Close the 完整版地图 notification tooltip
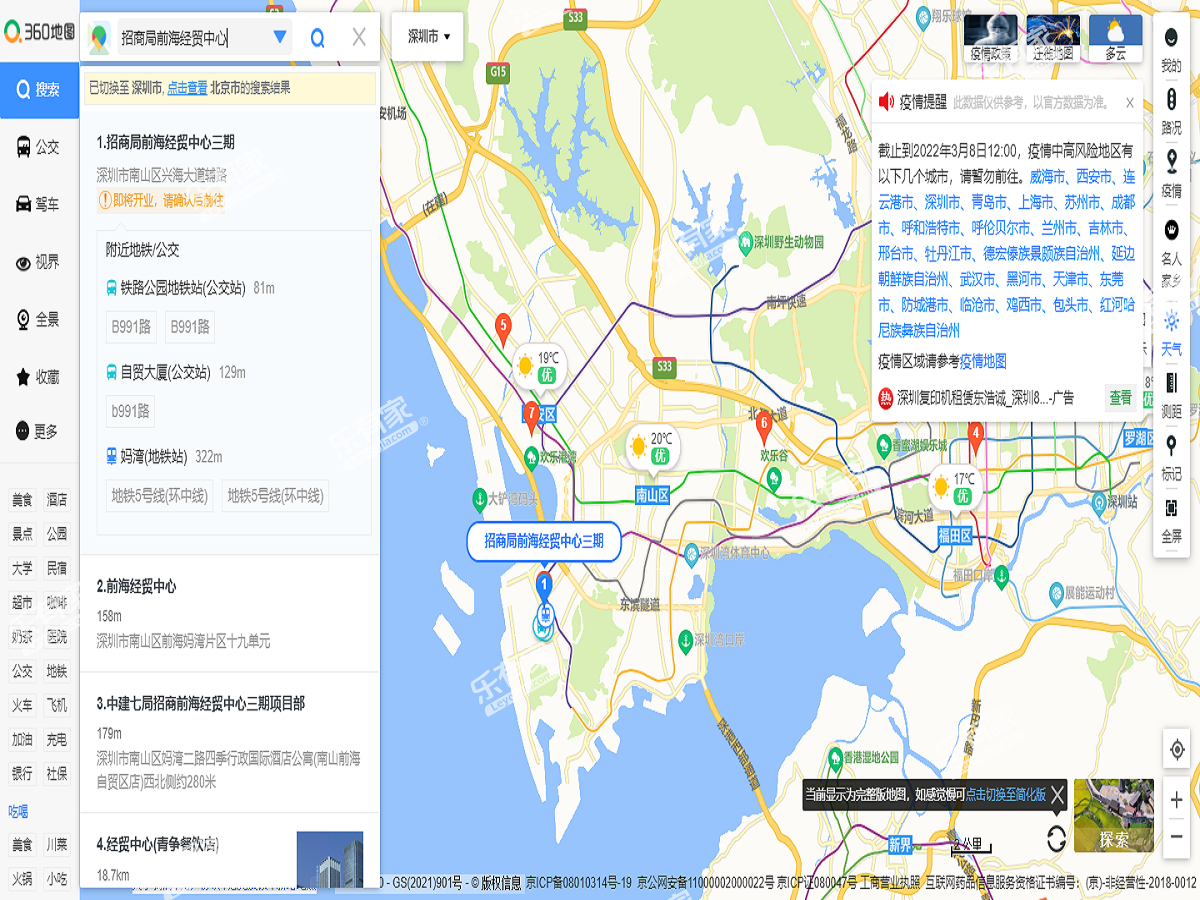 click(1057, 794)
